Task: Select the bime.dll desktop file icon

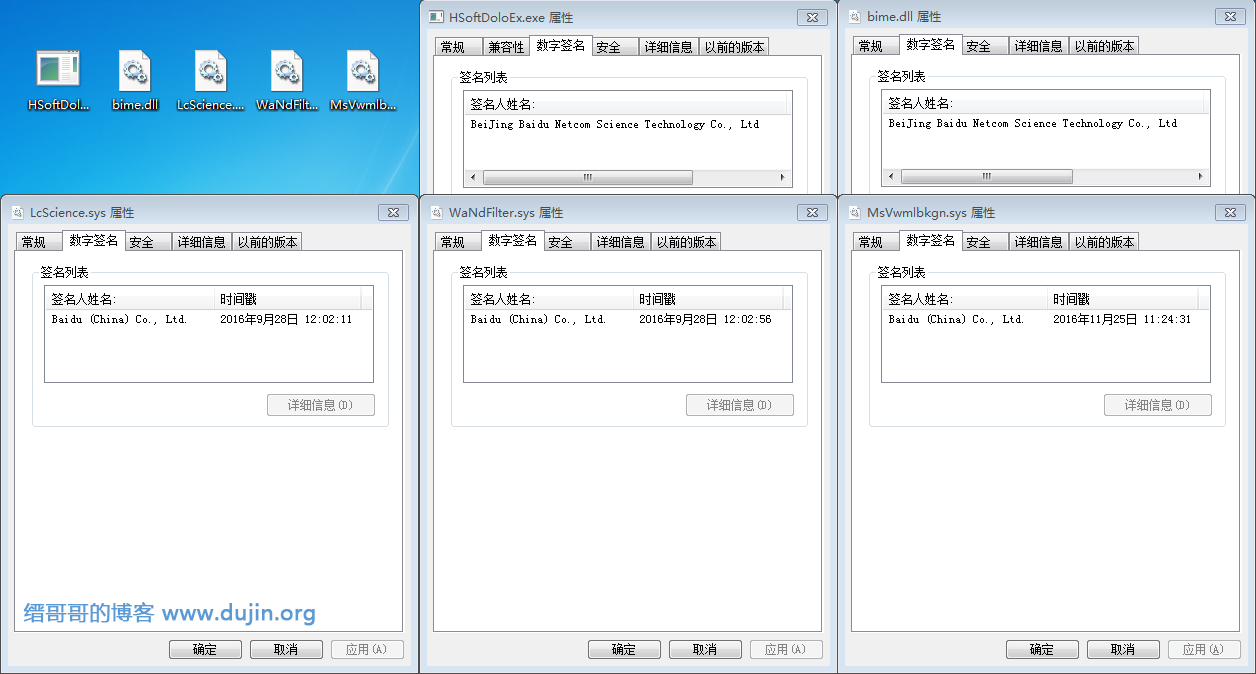Action: coord(135,78)
